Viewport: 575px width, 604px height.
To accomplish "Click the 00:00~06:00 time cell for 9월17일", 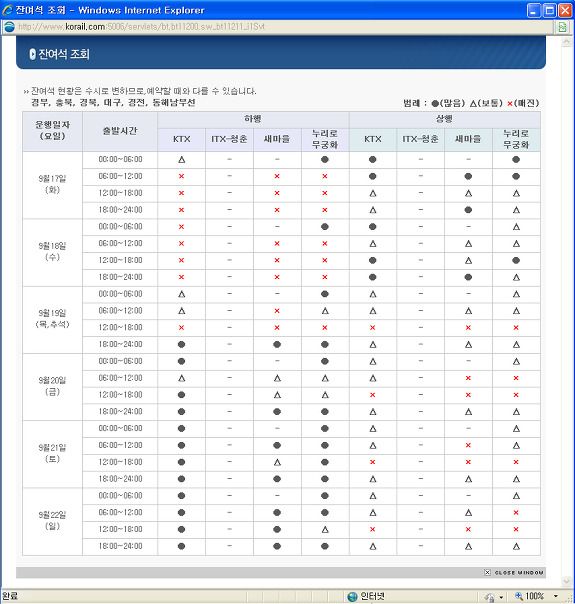I will tap(120, 159).
